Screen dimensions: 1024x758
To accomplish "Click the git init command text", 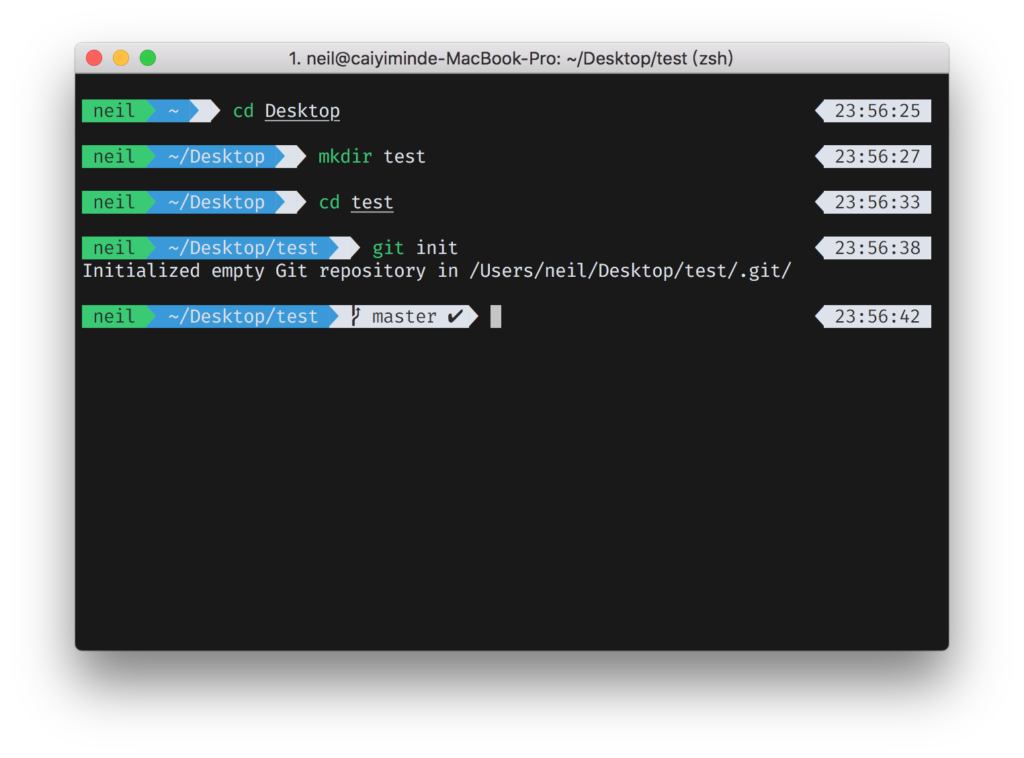I will click(x=415, y=248).
